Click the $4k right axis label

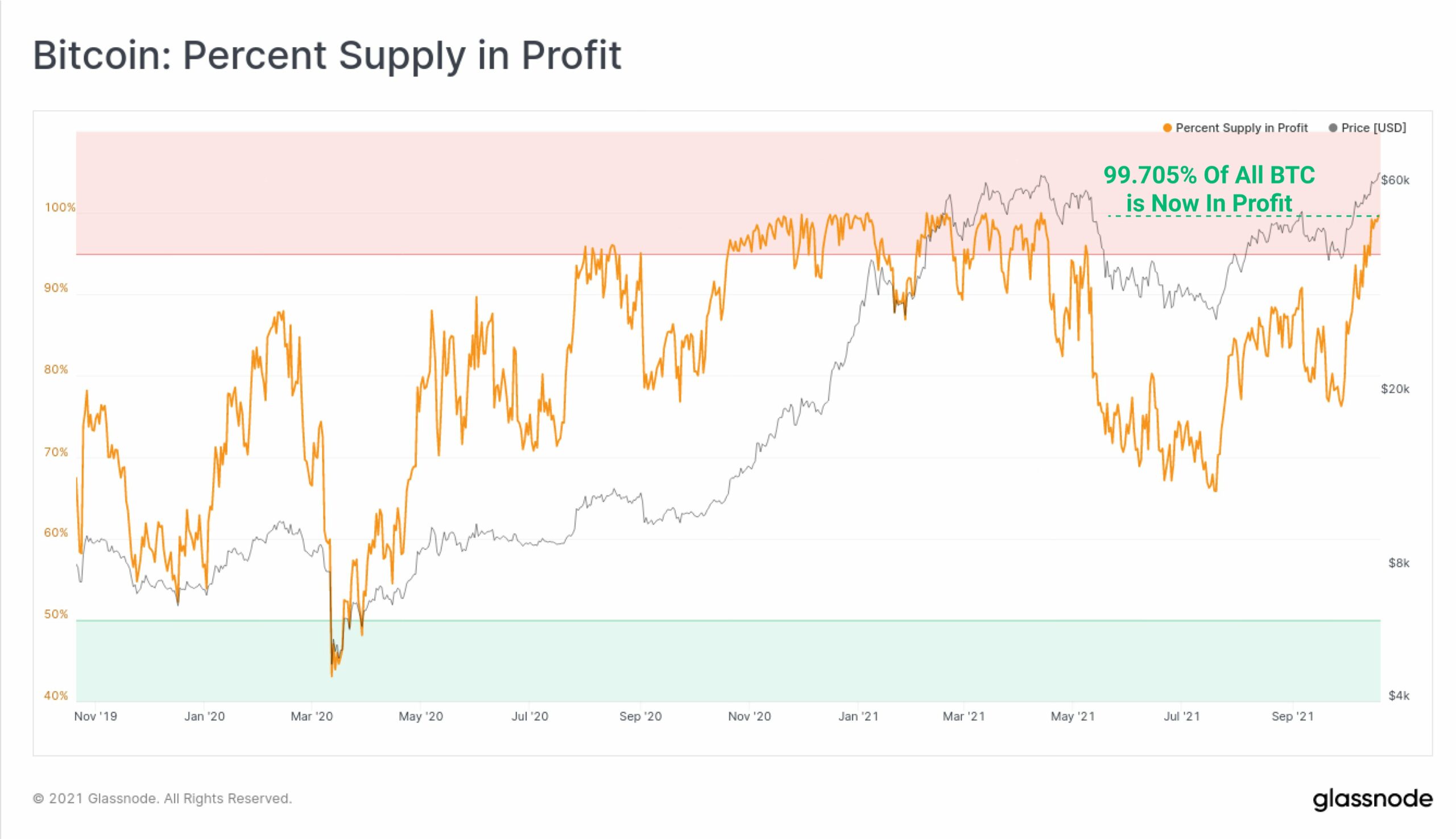tap(1399, 696)
